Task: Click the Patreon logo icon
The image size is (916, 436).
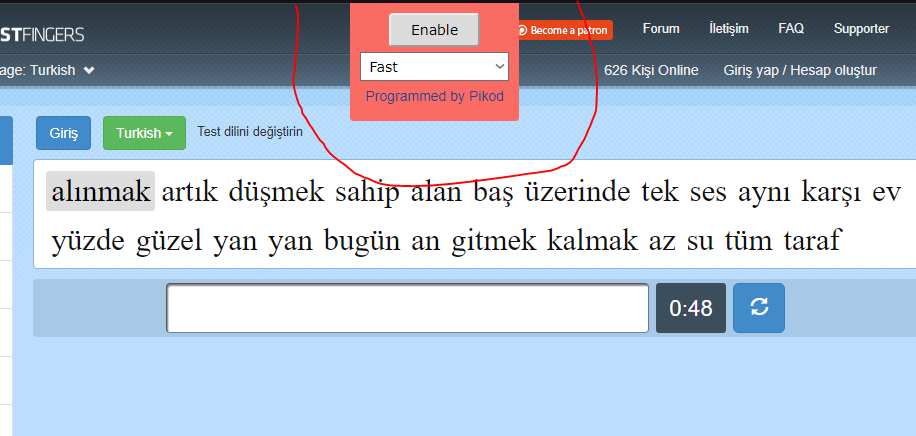Action: point(522,30)
